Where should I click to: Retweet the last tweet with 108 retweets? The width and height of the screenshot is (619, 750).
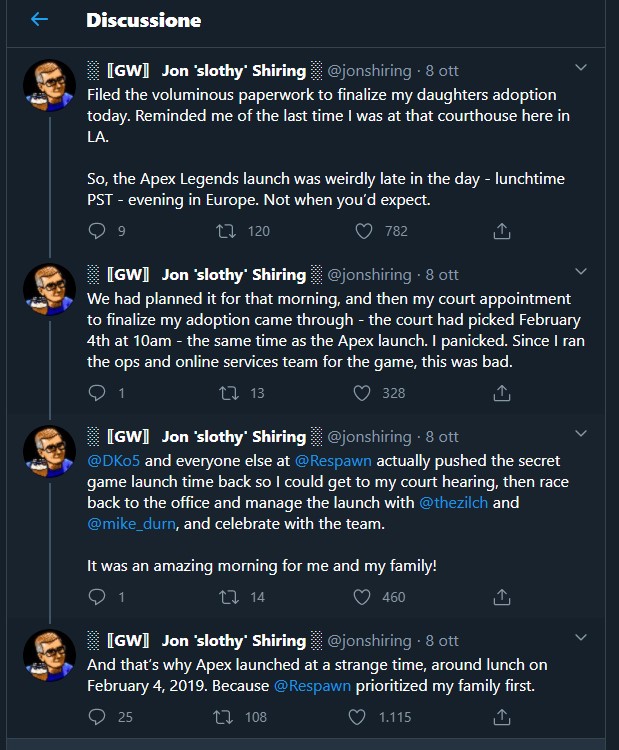coord(226,717)
